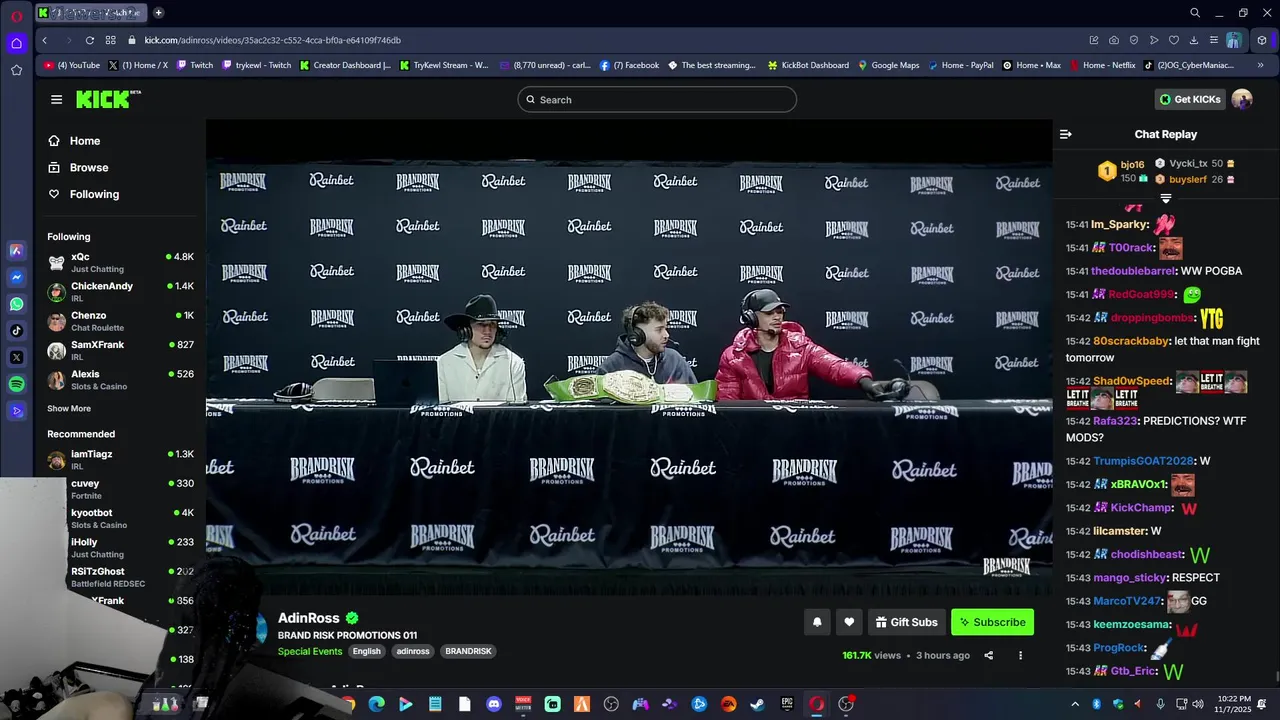Open the Google Maps bookmark
This screenshot has height=720, width=1280.
pyautogui.click(x=889, y=65)
